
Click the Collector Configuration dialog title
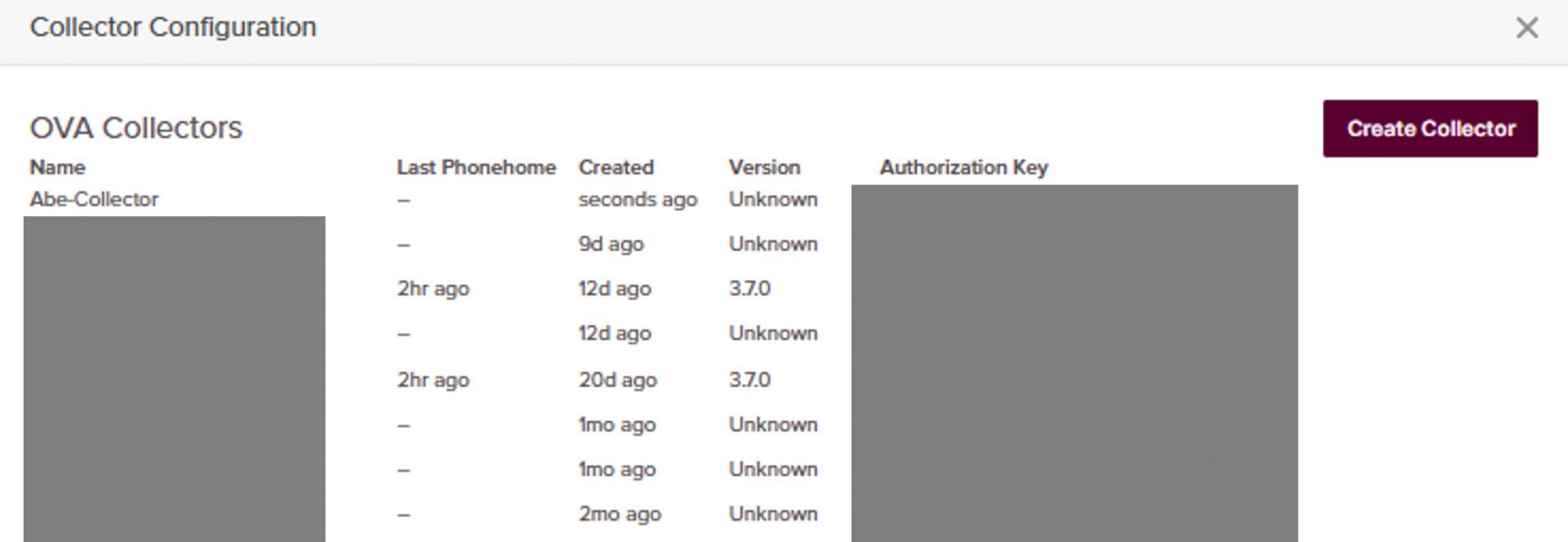(x=172, y=27)
